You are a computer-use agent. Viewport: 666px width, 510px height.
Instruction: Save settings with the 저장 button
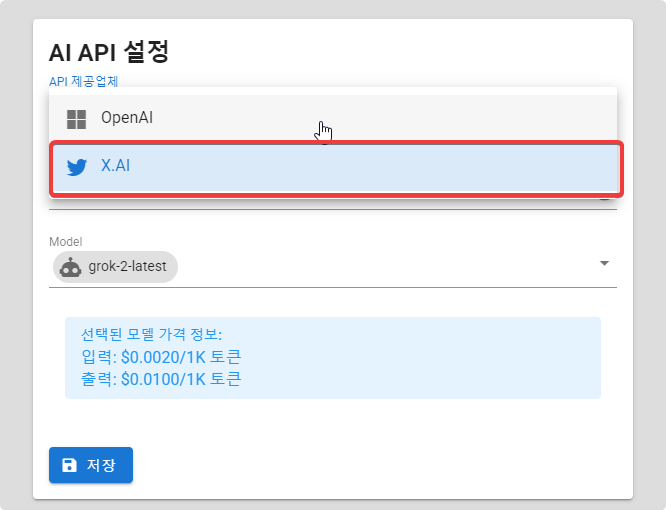pos(91,465)
